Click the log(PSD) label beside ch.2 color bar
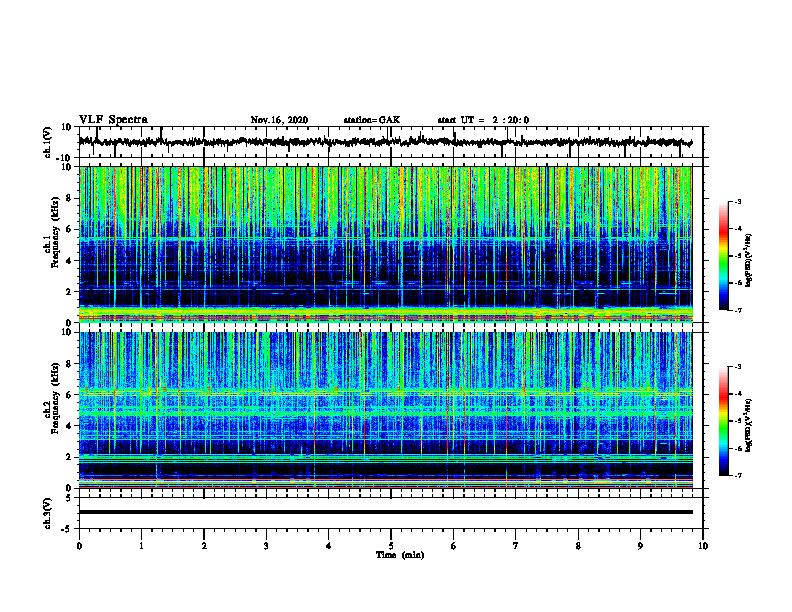 point(749,426)
